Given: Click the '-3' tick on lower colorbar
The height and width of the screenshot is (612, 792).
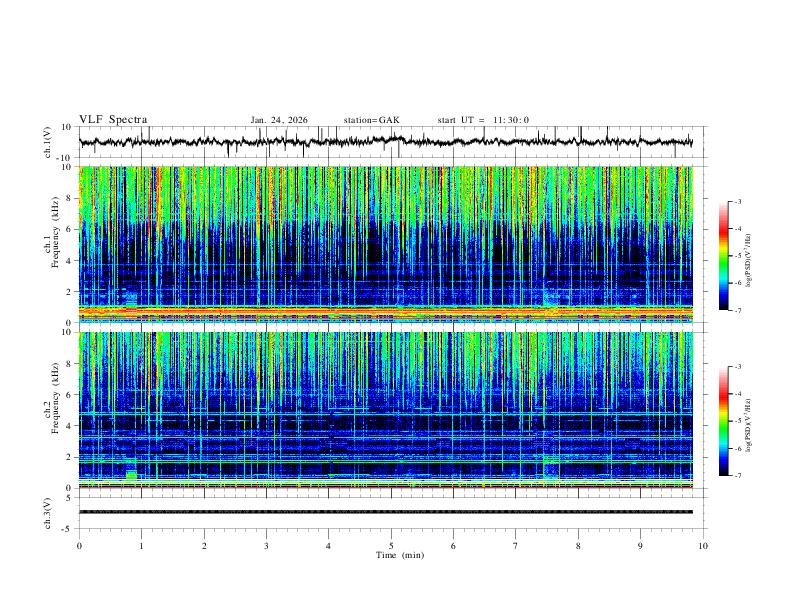Looking at the screenshot, I should point(738,367).
